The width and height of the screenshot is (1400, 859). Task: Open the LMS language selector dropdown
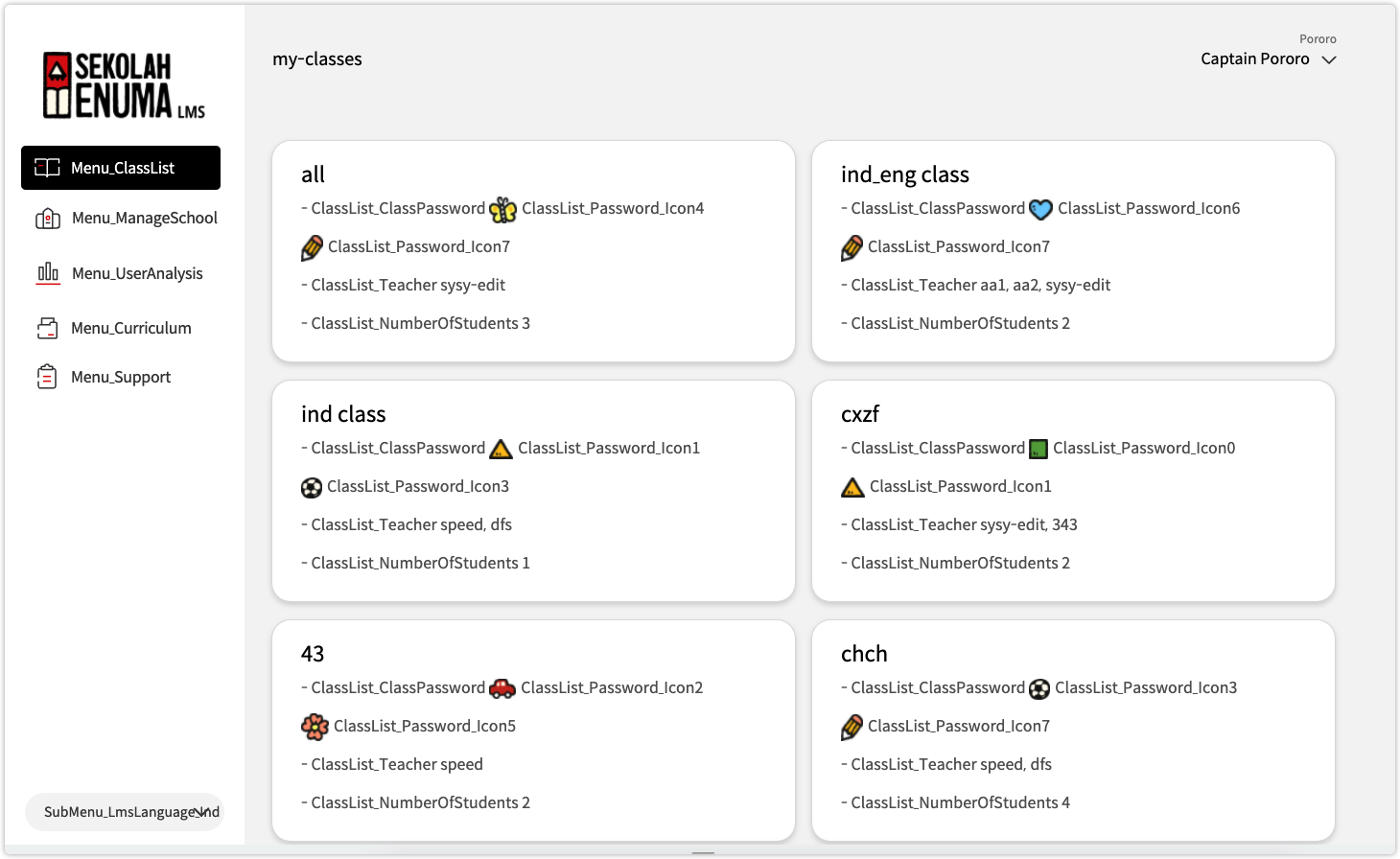pos(125,812)
